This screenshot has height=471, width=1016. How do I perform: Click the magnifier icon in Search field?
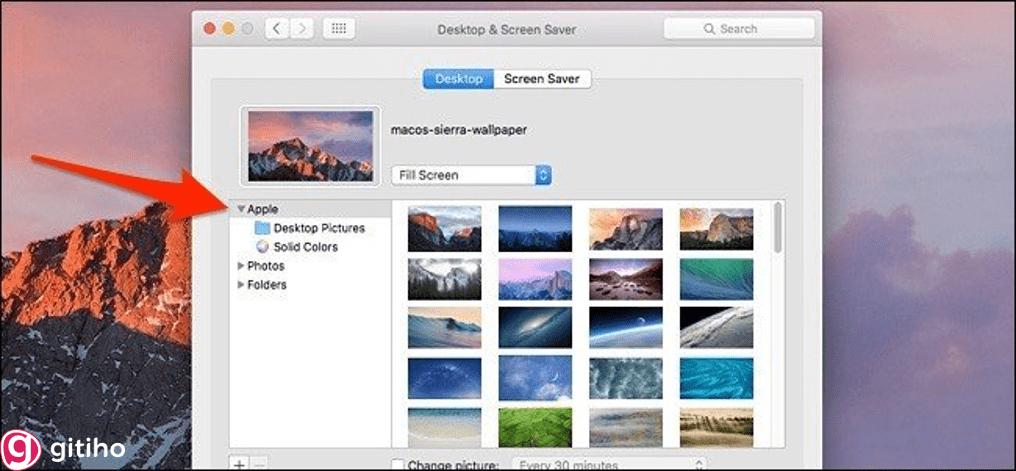710,29
